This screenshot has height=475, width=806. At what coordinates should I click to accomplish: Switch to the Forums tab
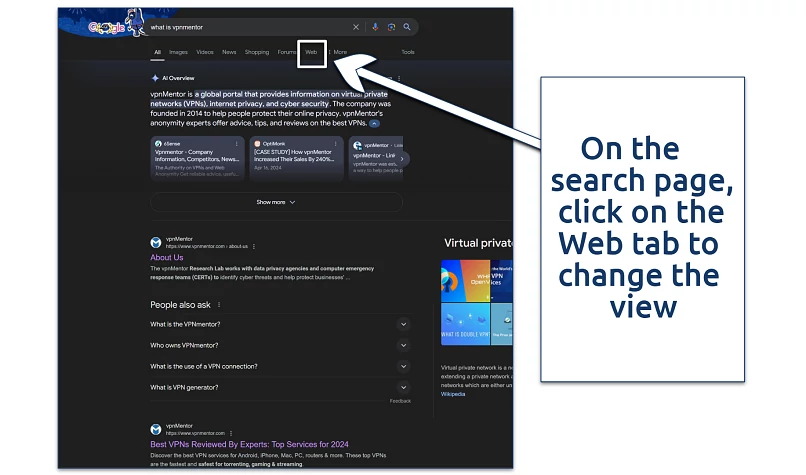coord(286,52)
